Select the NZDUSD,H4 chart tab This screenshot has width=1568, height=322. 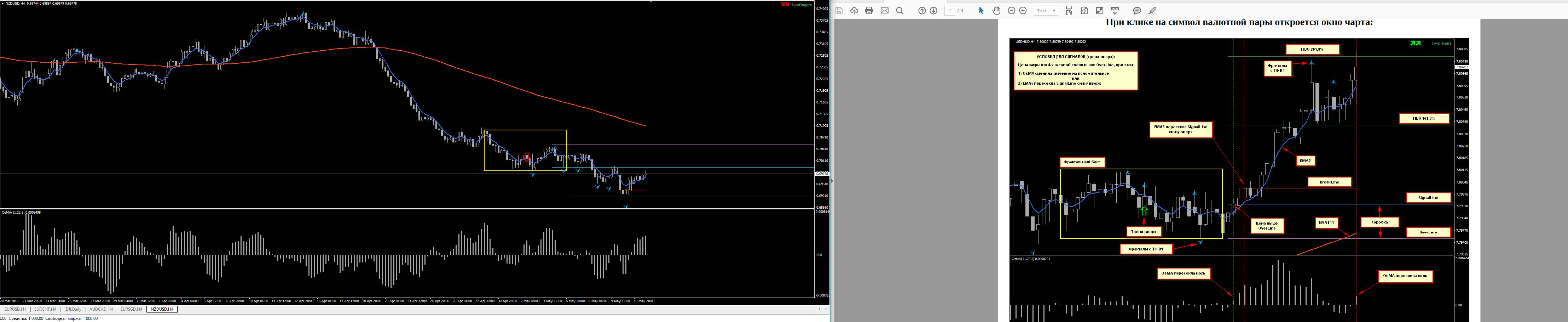coord(162,309)
